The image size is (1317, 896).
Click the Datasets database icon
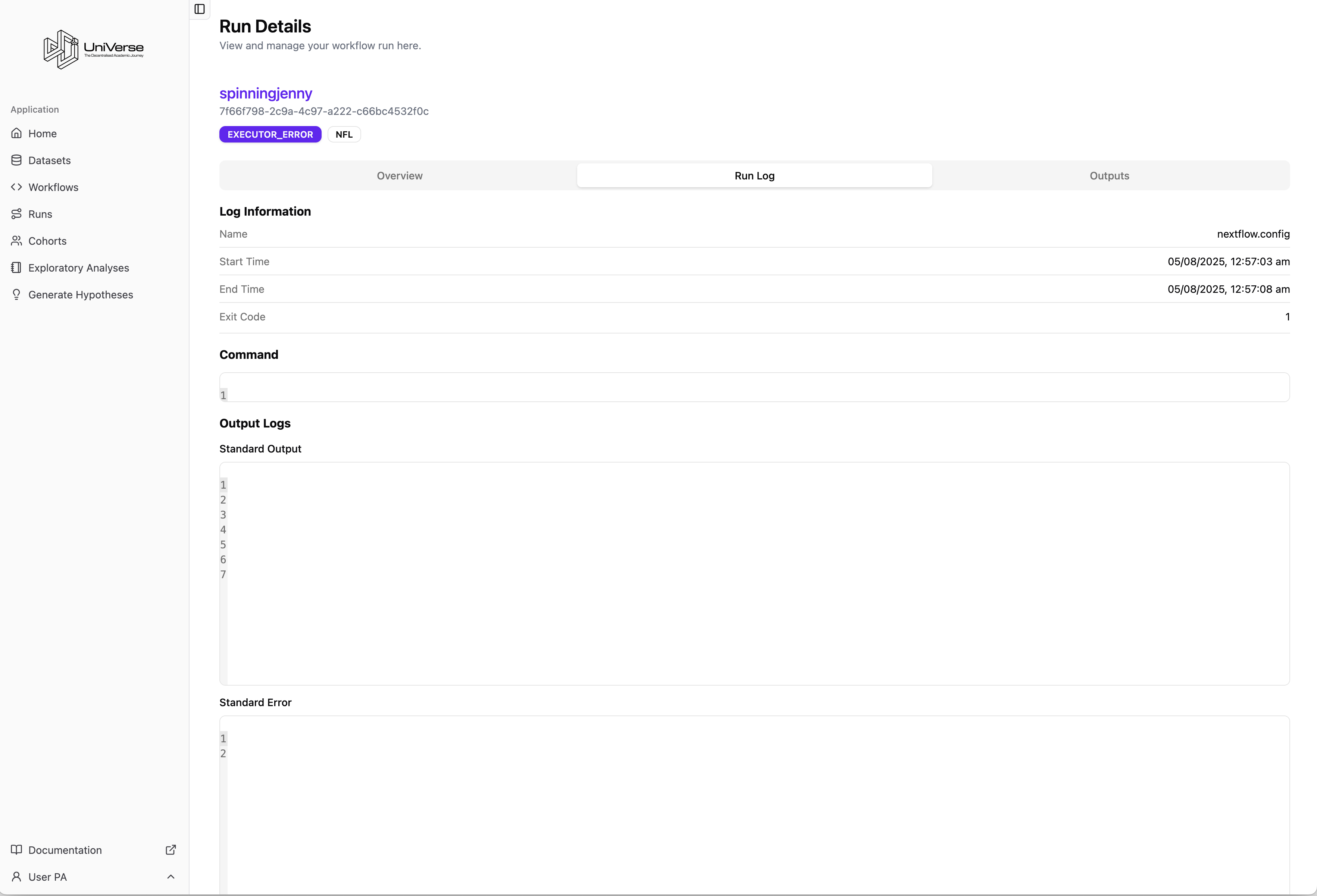pos(16,160)
